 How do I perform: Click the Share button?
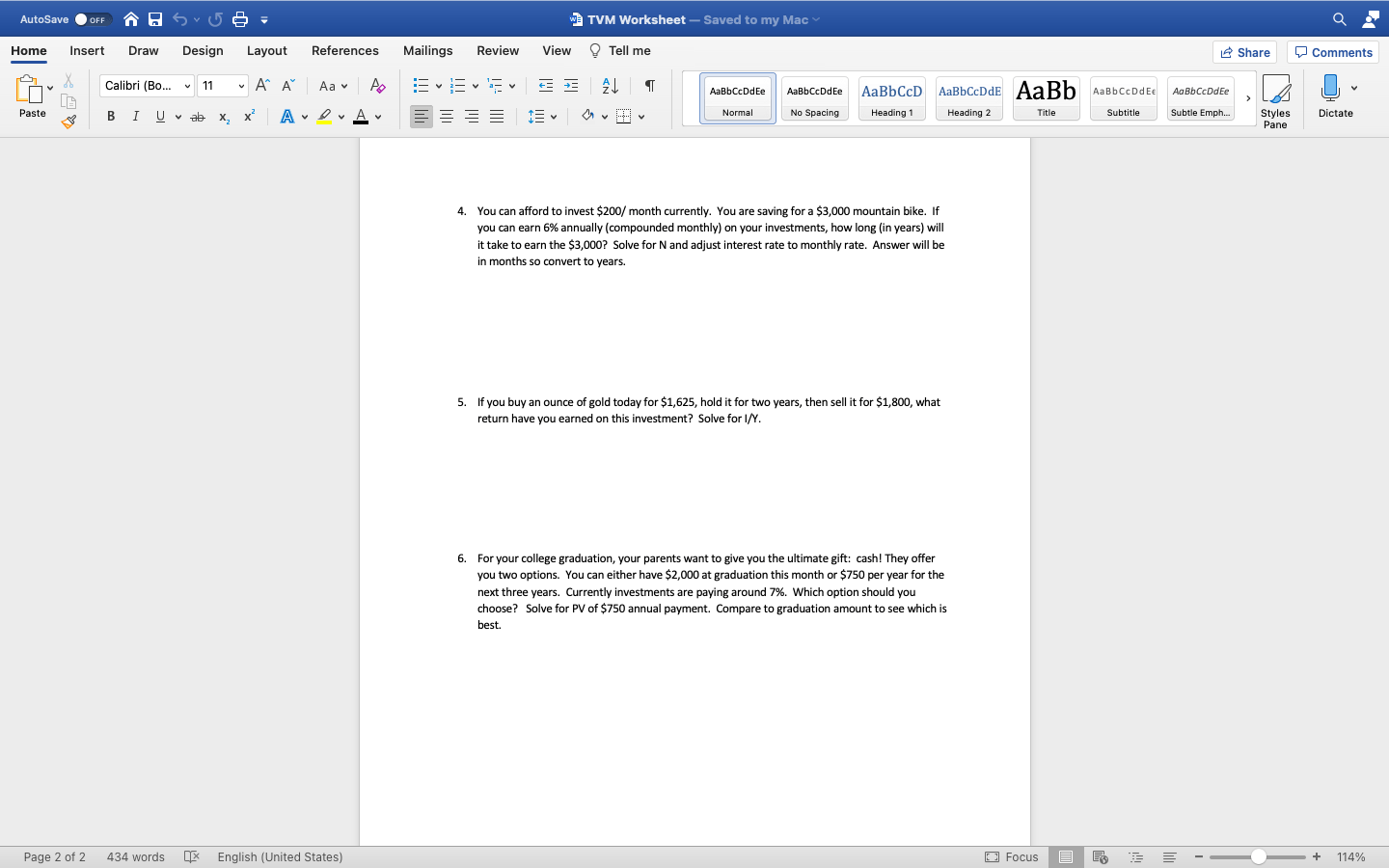click(x=1244, y=52)
